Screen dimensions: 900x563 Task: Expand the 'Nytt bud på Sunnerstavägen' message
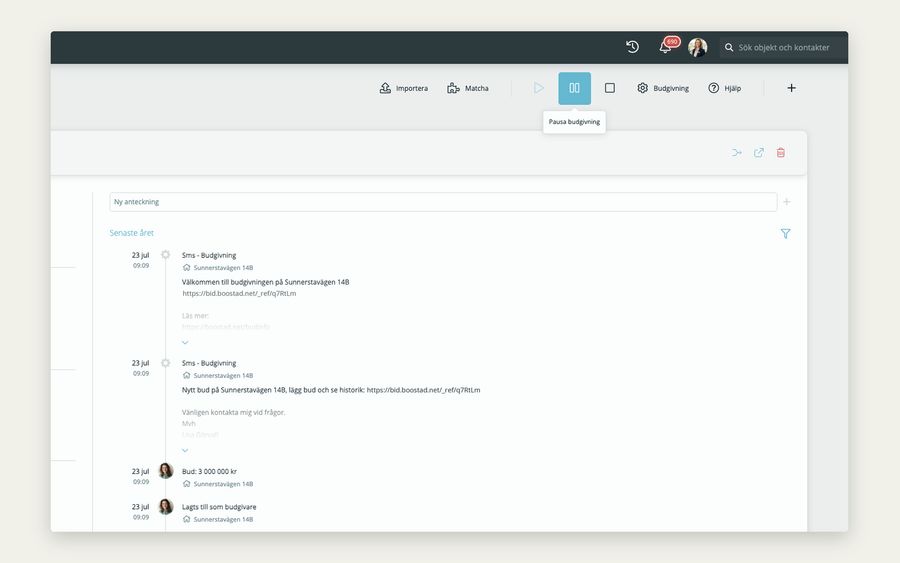click(x=185, y=451)
